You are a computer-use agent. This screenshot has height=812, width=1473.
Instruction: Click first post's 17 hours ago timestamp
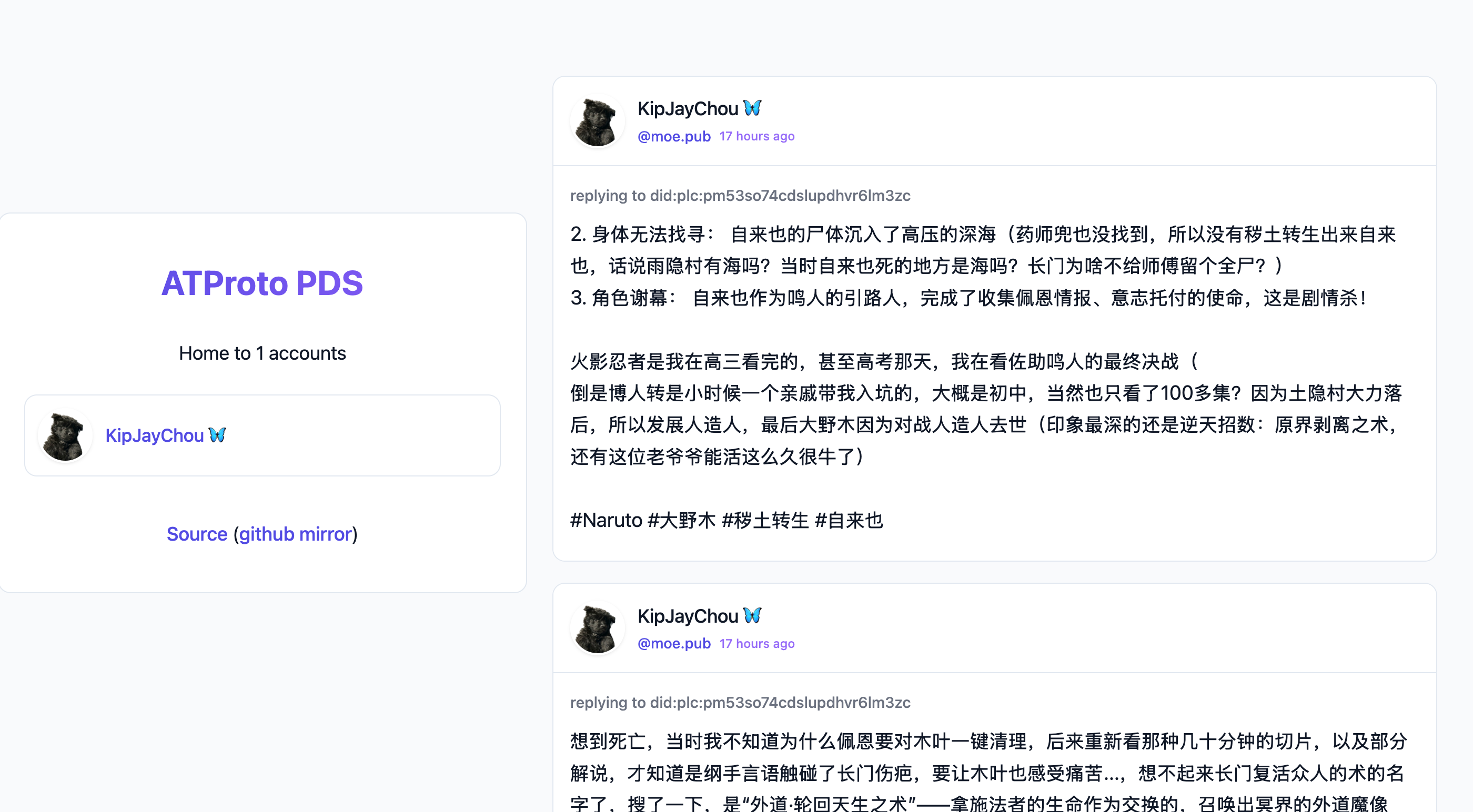pos(756,136)
